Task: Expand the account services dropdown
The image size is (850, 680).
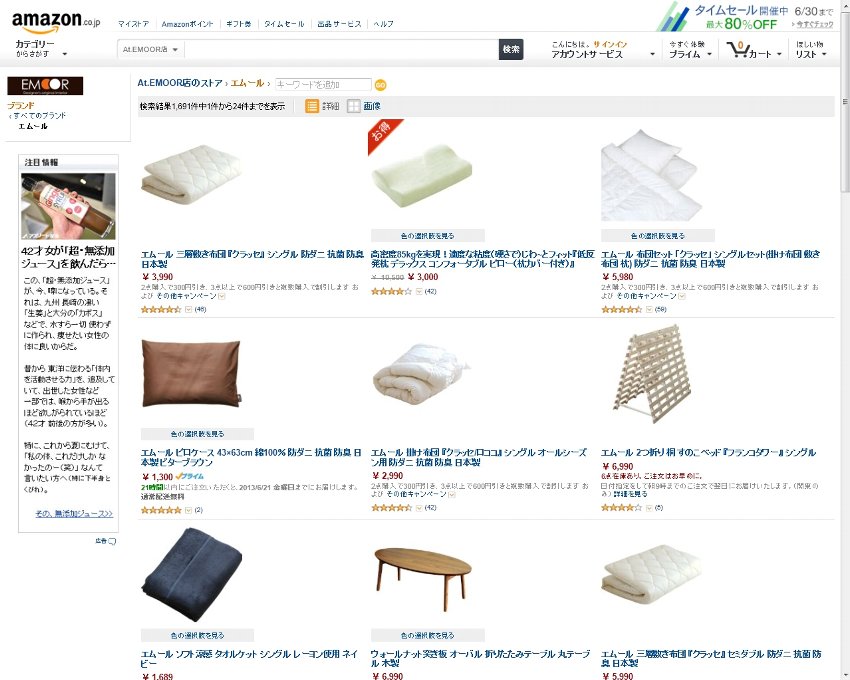Action: click(x=603, y=49)
